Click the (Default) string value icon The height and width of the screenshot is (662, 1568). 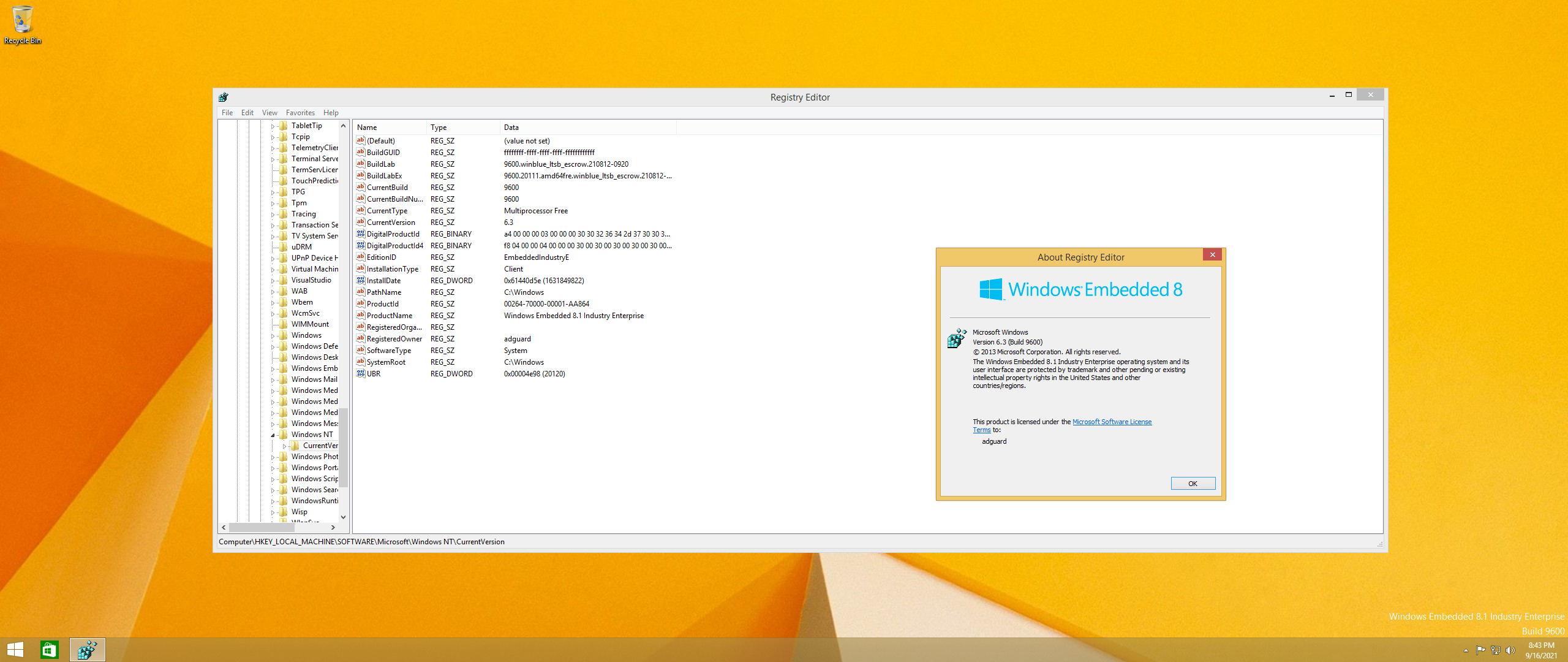point(361,140)
